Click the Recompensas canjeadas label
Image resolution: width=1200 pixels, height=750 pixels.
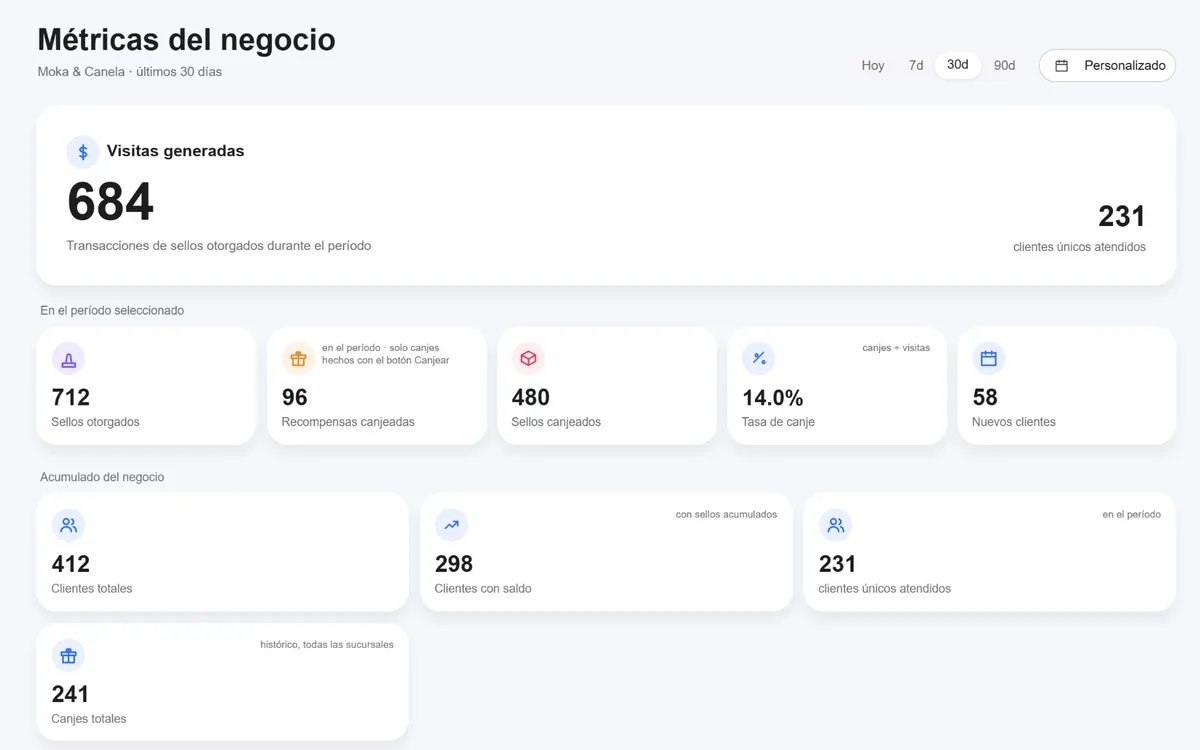pyautogui.click(x=348, y=422)
